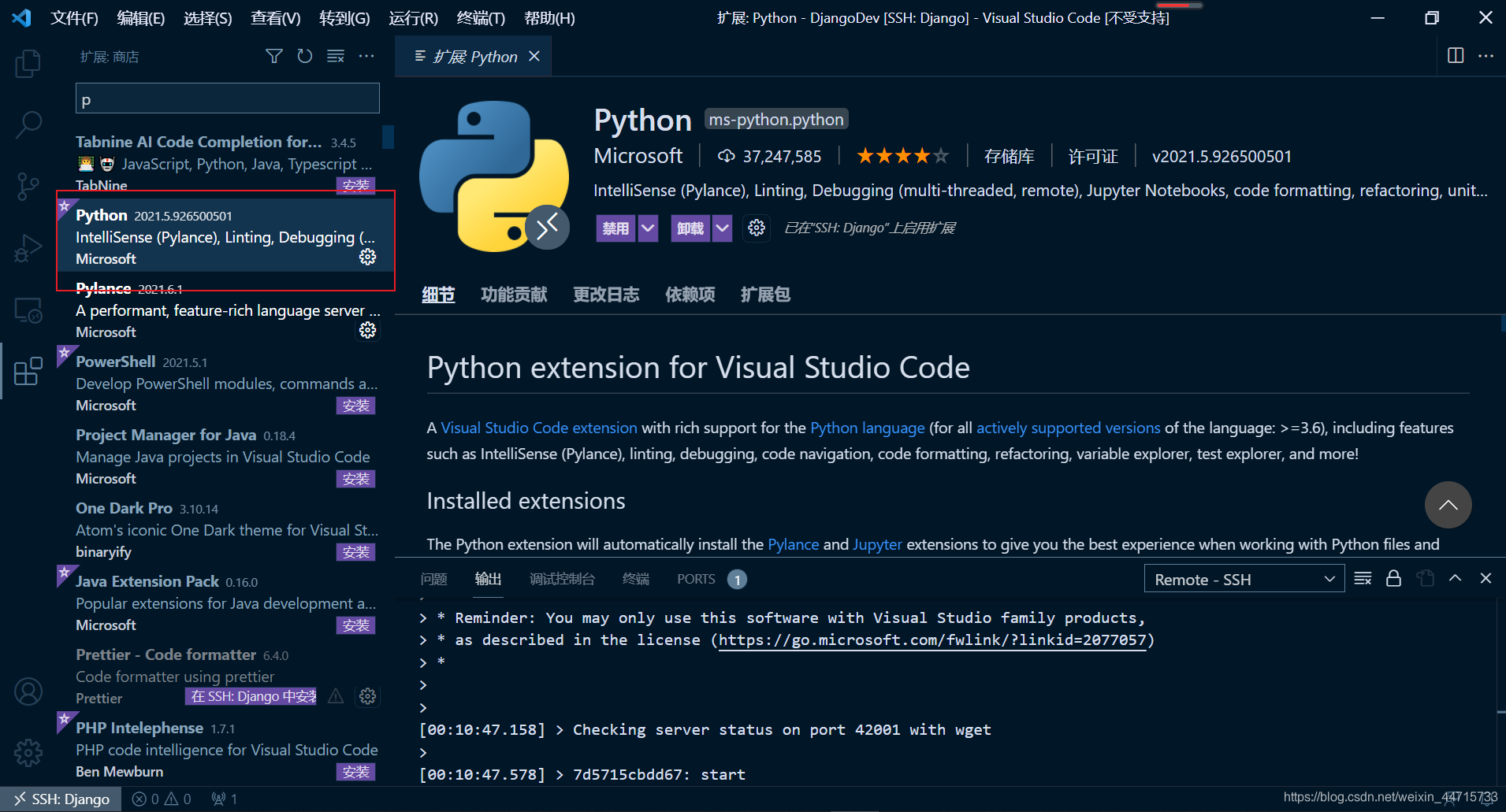This screenshot has height=812, width=1506.
Task: Open the 文件(F) menu
Action: click(x=74, y=17)
